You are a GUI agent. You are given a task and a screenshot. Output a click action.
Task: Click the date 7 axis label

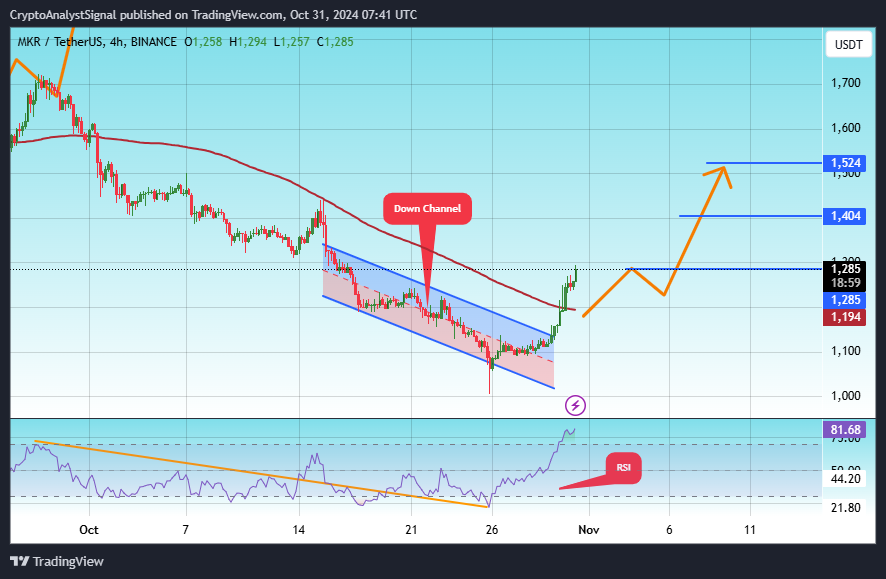(186, 530)
